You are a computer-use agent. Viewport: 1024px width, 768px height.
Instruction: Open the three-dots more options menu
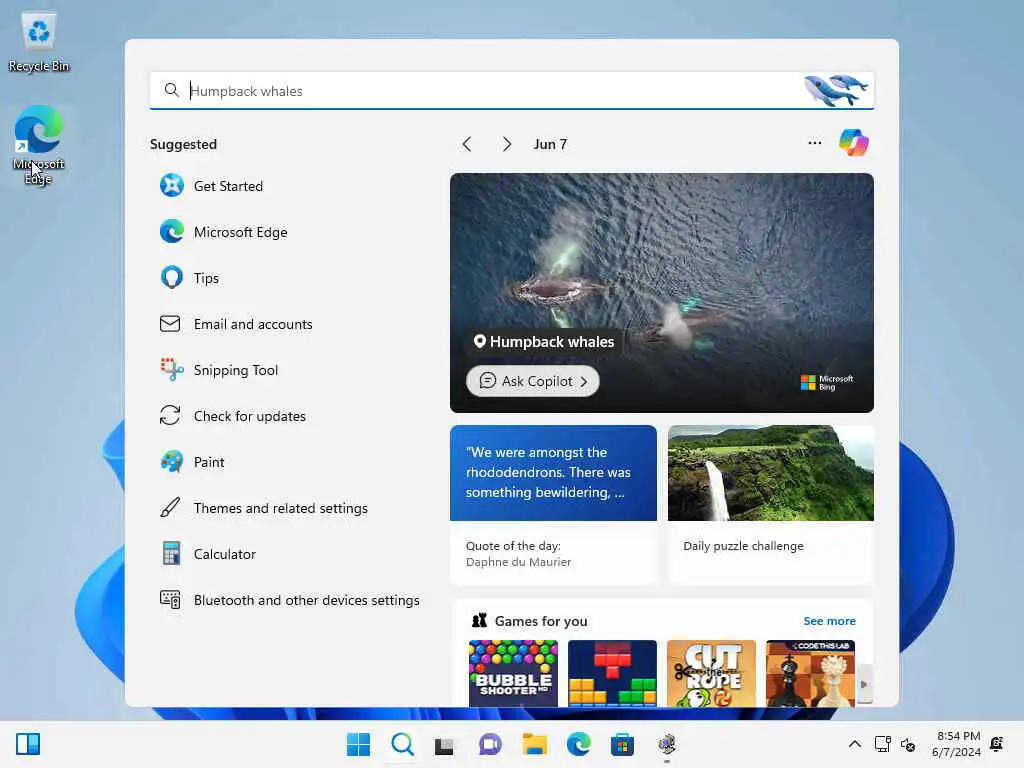click(814, 142)
